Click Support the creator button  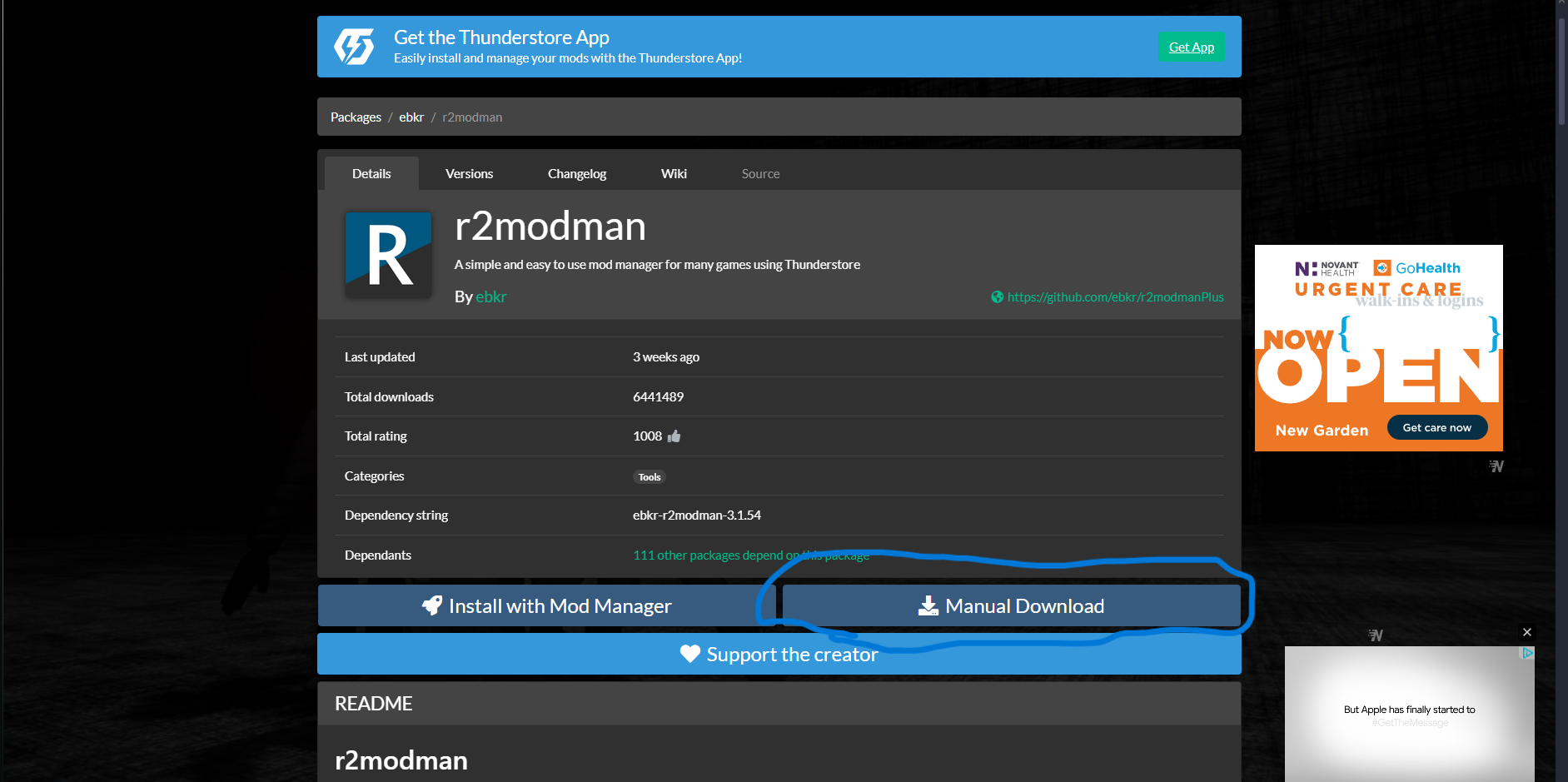pos(779,654)
